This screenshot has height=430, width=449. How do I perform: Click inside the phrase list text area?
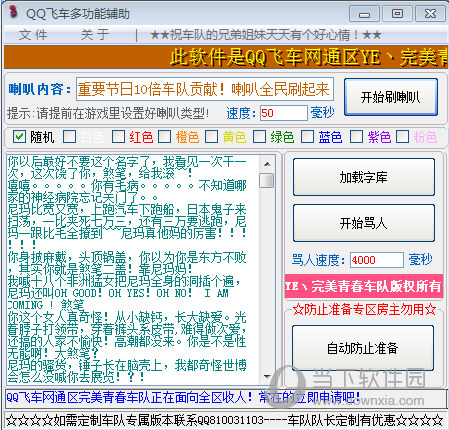click(x=133, y=269)
